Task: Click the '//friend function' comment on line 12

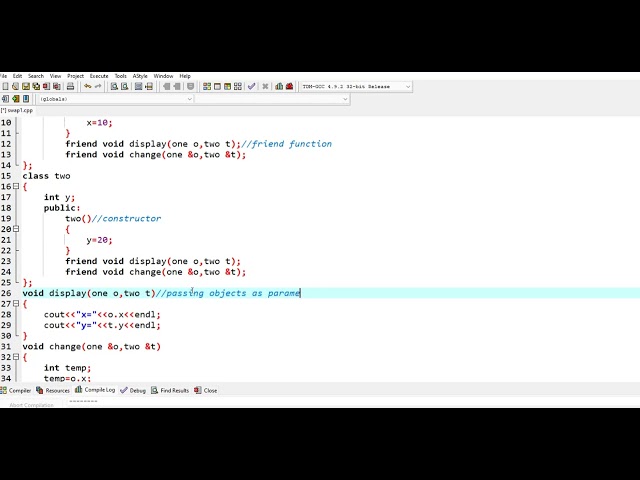Action: (x=287, y=144)
